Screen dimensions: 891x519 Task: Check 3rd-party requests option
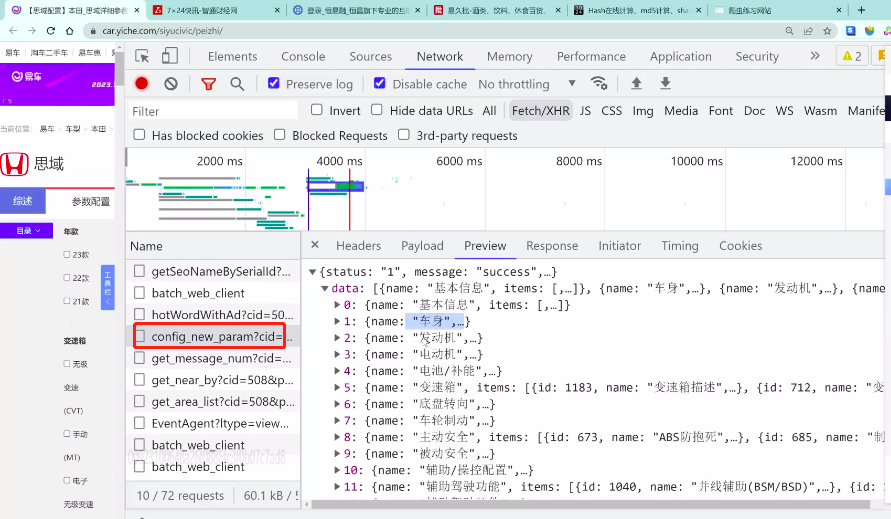[x=403, y=135]
